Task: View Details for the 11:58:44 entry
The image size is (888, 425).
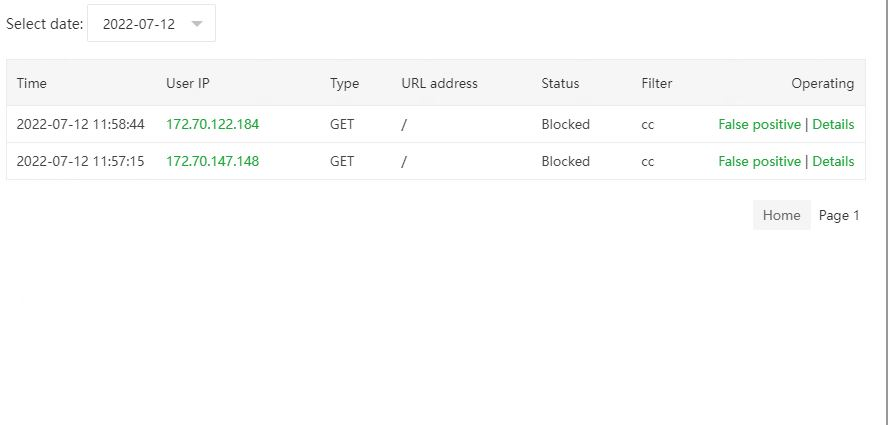Action: pos(833,125)
